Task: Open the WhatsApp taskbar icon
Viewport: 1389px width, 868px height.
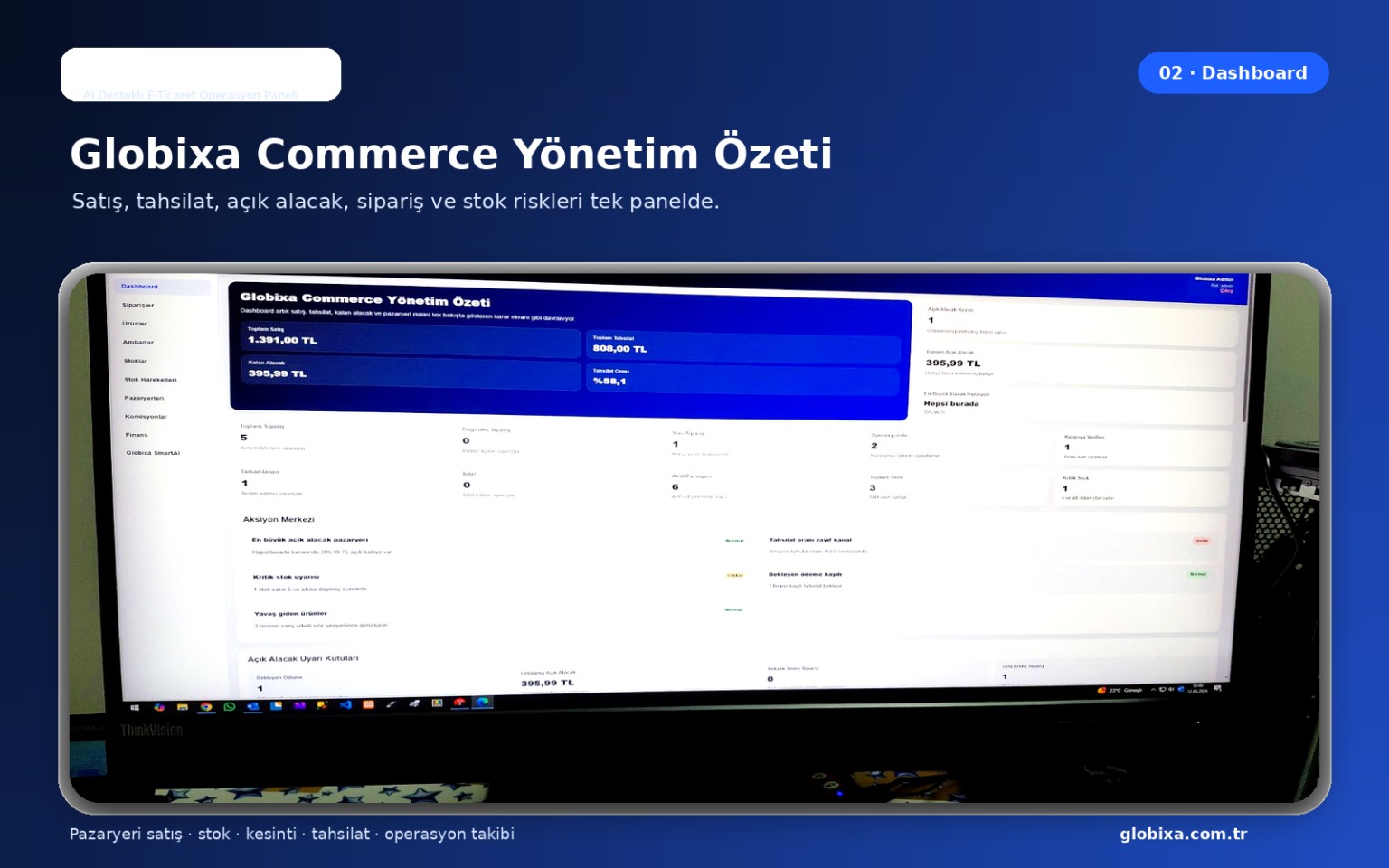Action: click(x=230, y=706)
